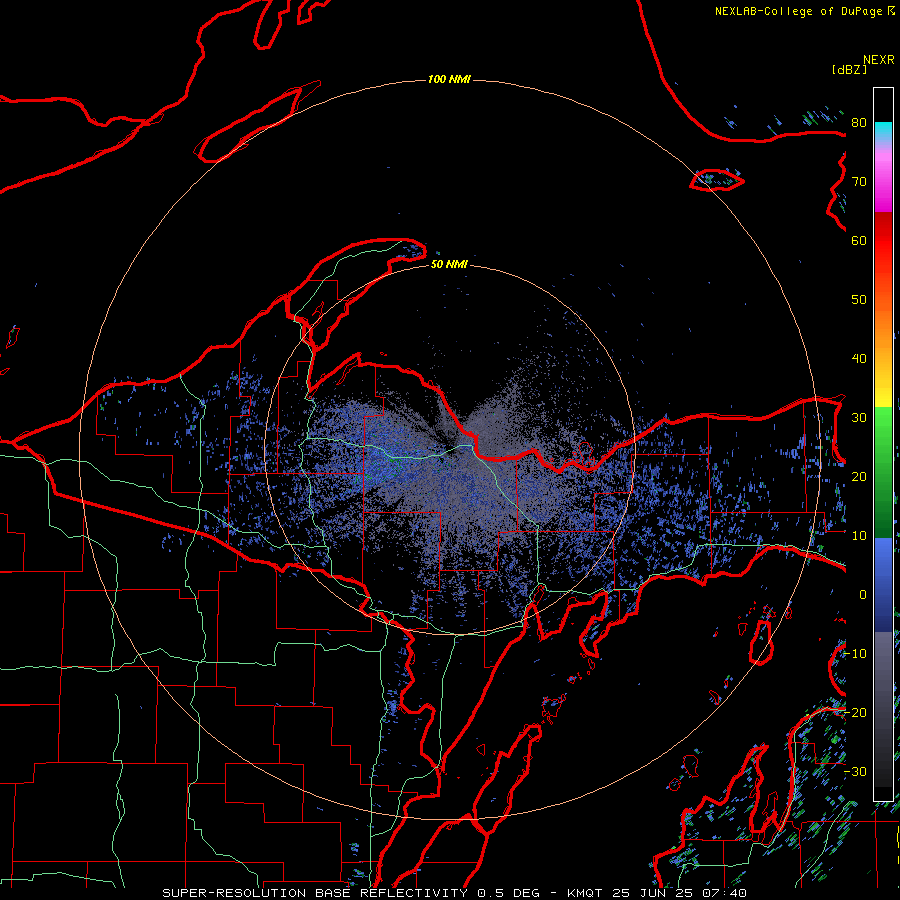Click the 70 value on the dBZ scale
The width and height of the screenshot is (900, 900).
point(859,181)
